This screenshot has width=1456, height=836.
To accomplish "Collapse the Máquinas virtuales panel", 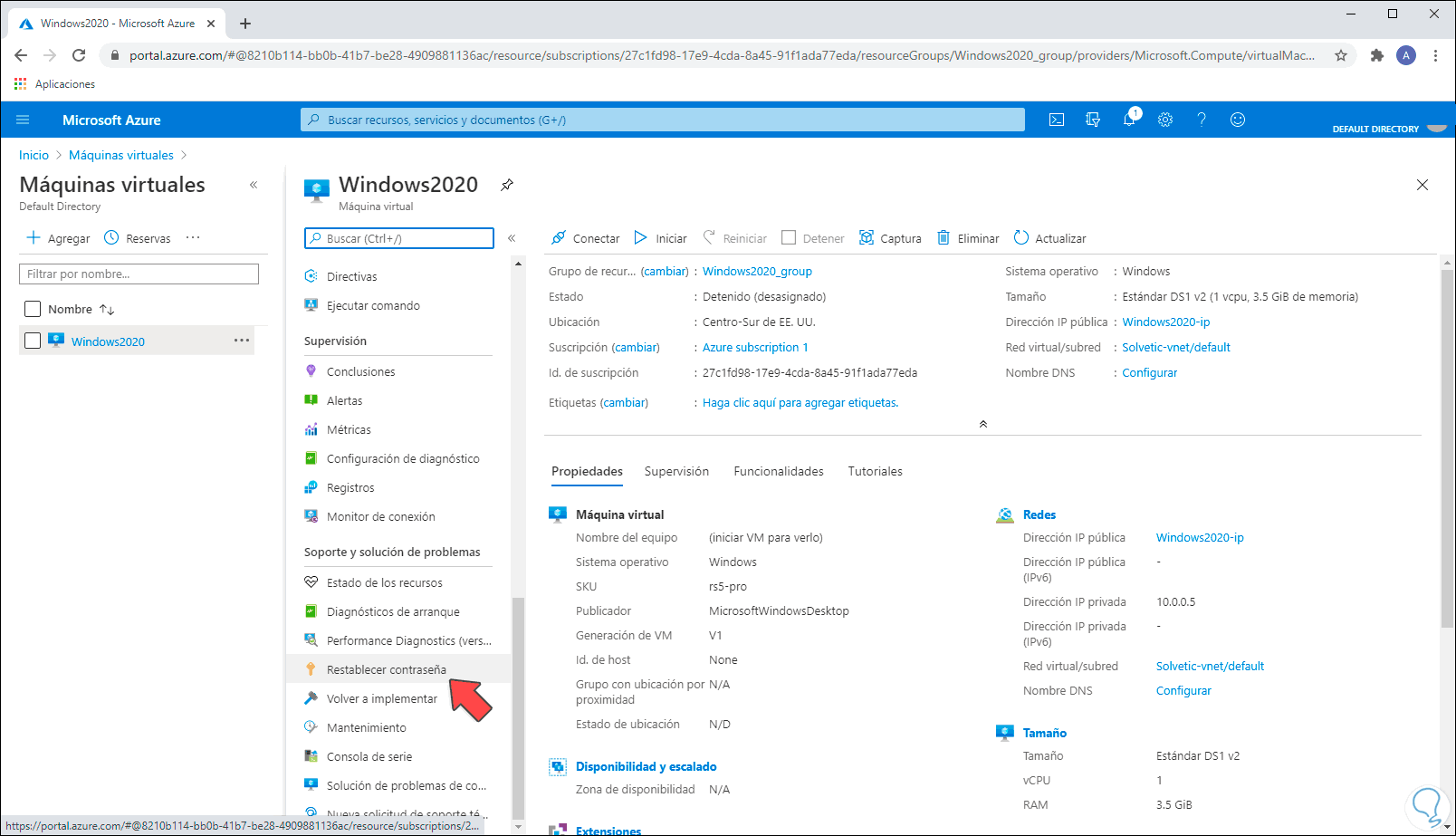I will [x=254, y=185].
